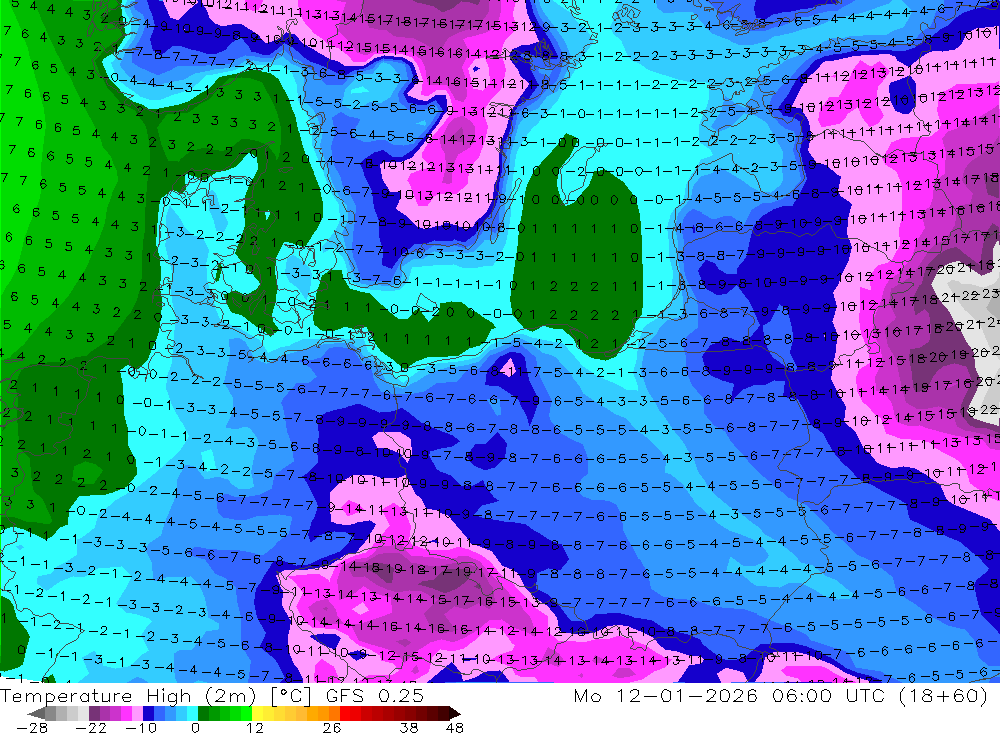The image size is (1000, 733).
Task: Click the '48' legend value
Action: click(455, 728)
